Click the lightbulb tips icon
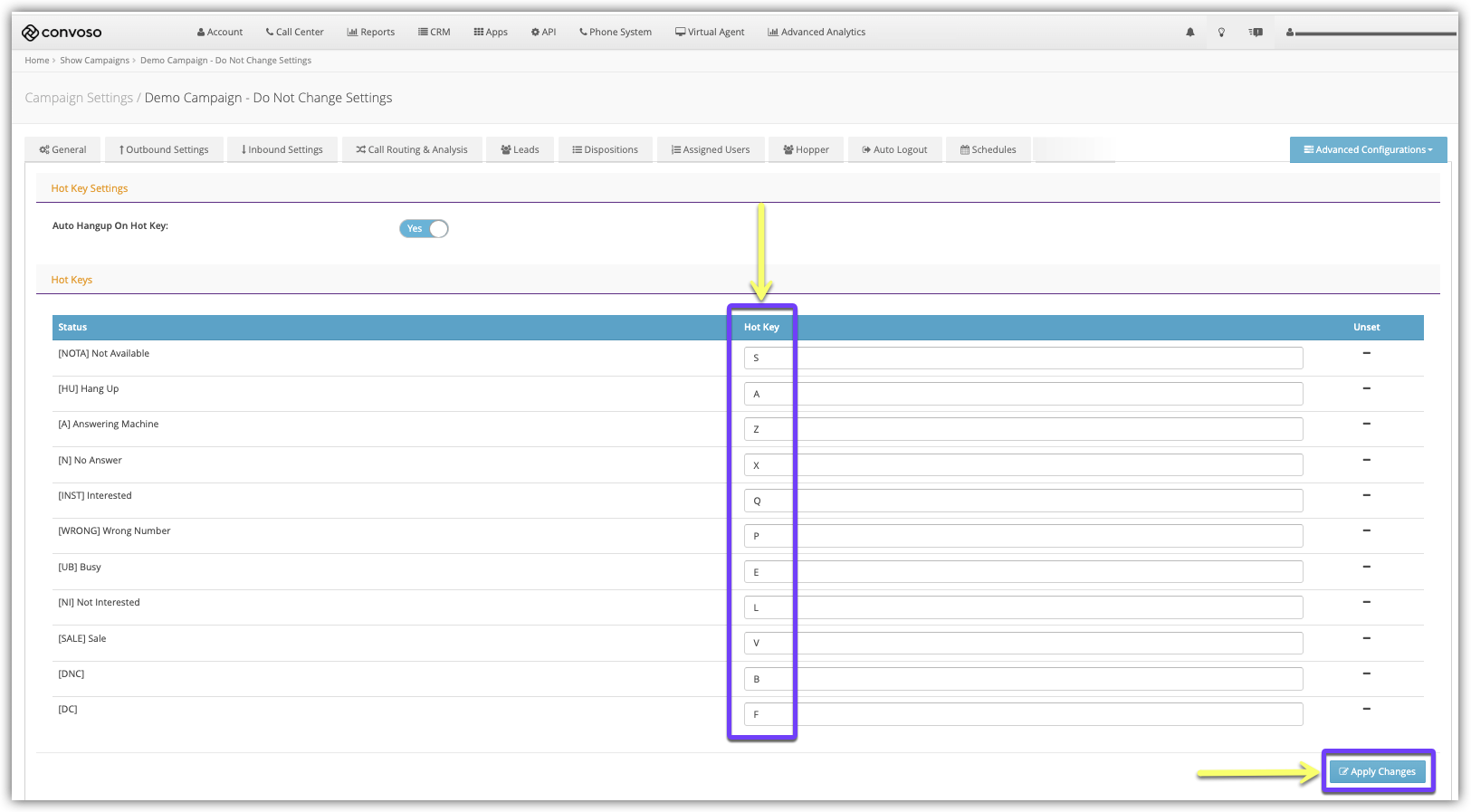 1221,33
